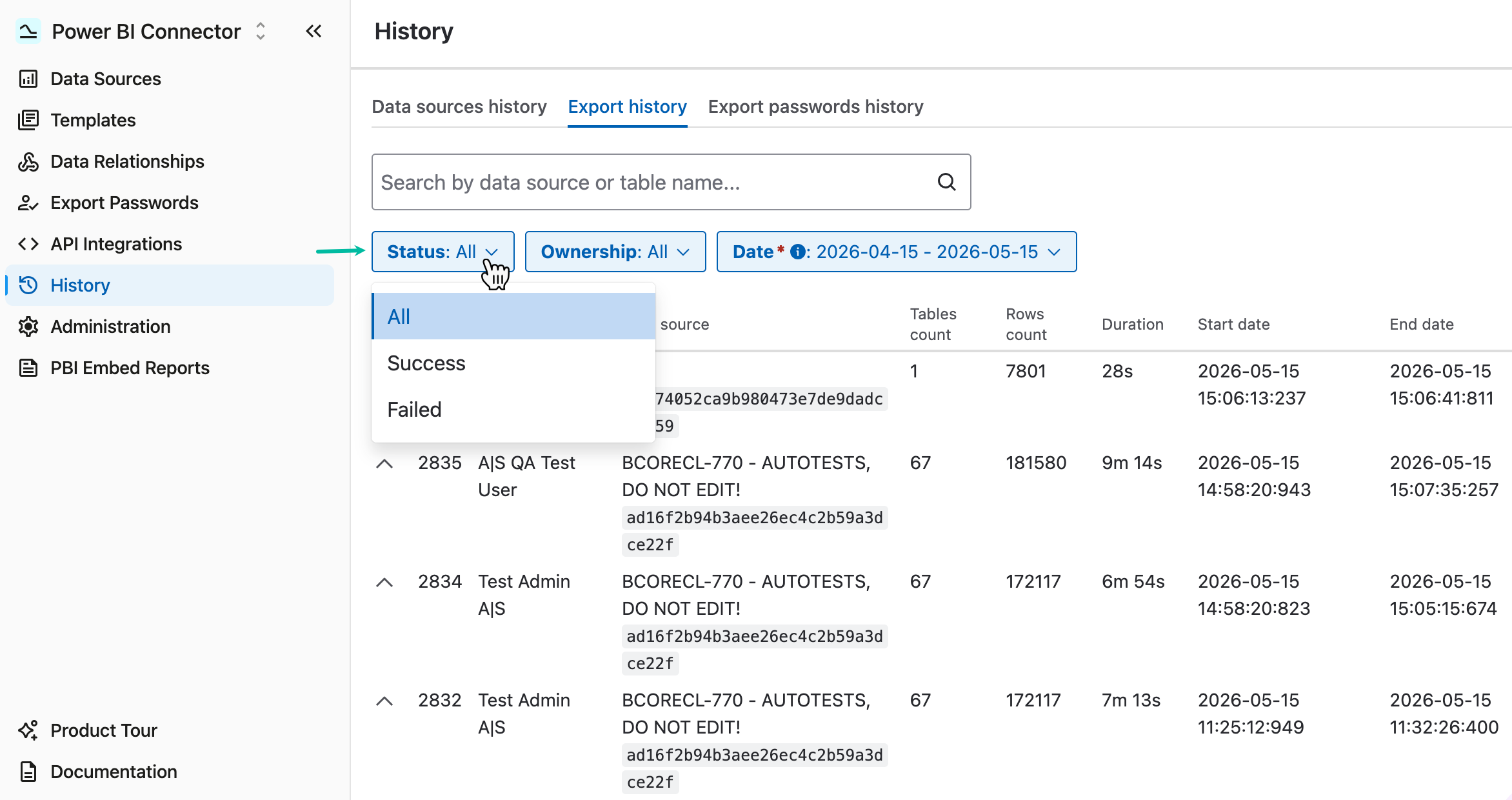The height and width of the screenshot is (800, 1512).
Task: Click end date 2026-05-15 15:07:35:257
Action: (1444, 476)
